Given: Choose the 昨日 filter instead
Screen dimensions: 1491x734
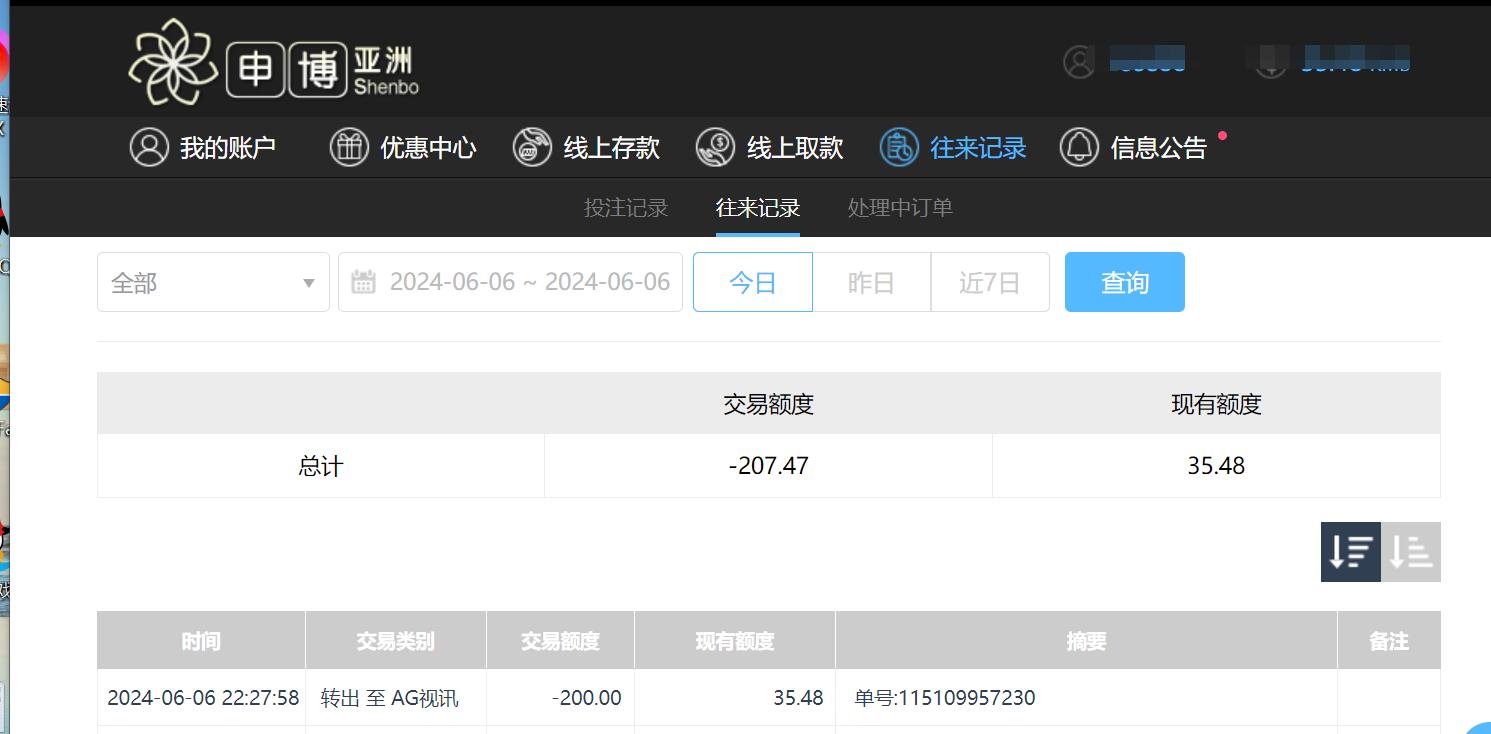Looking at the screenshot, I should [871, 282].
